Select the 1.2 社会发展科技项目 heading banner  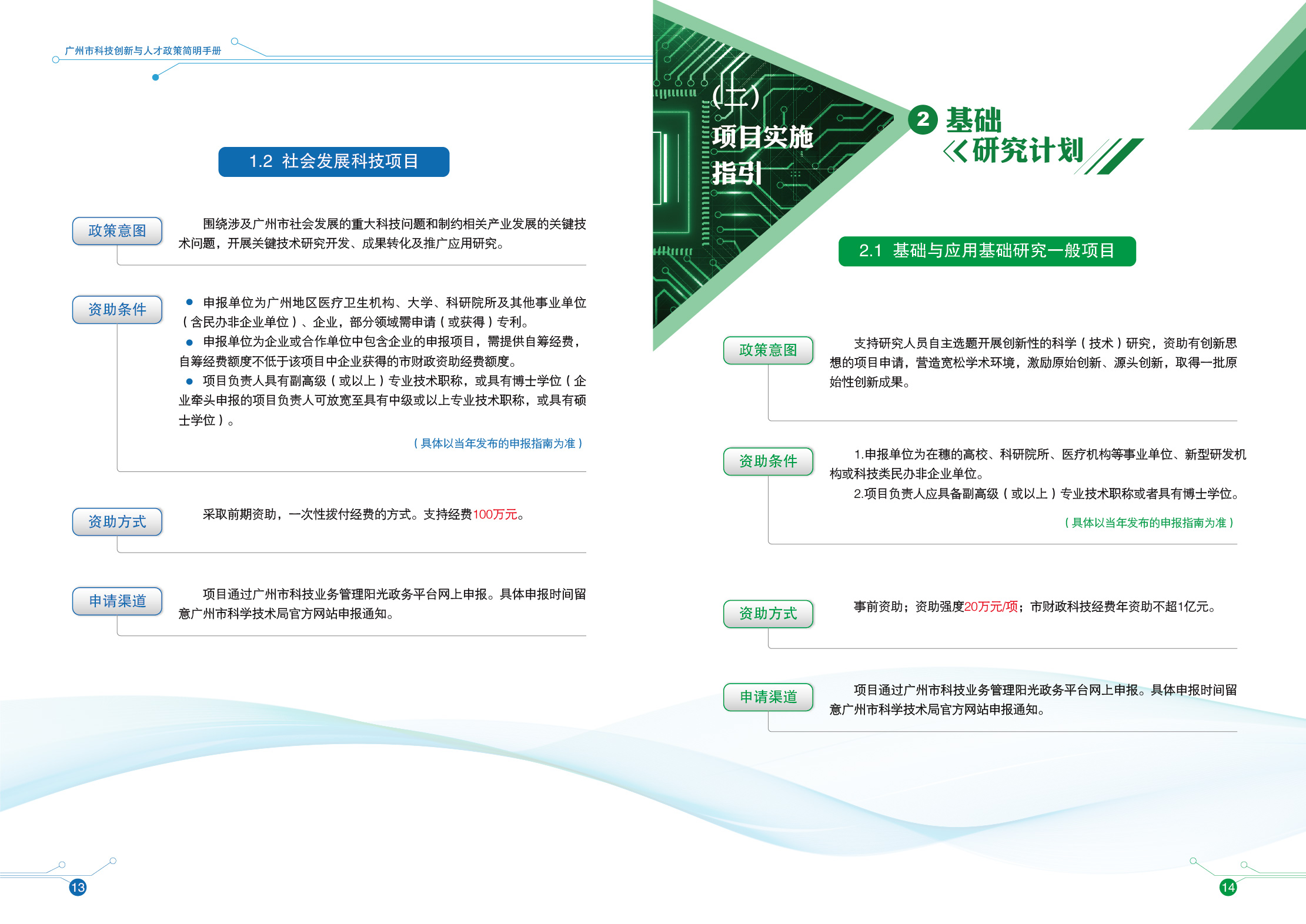click(333, 162)
